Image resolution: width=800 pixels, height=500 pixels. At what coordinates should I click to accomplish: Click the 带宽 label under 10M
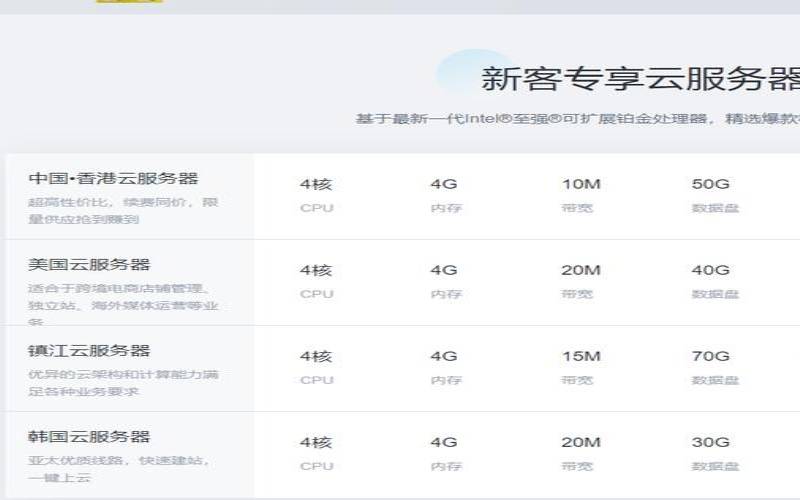[x=577, y=208]
